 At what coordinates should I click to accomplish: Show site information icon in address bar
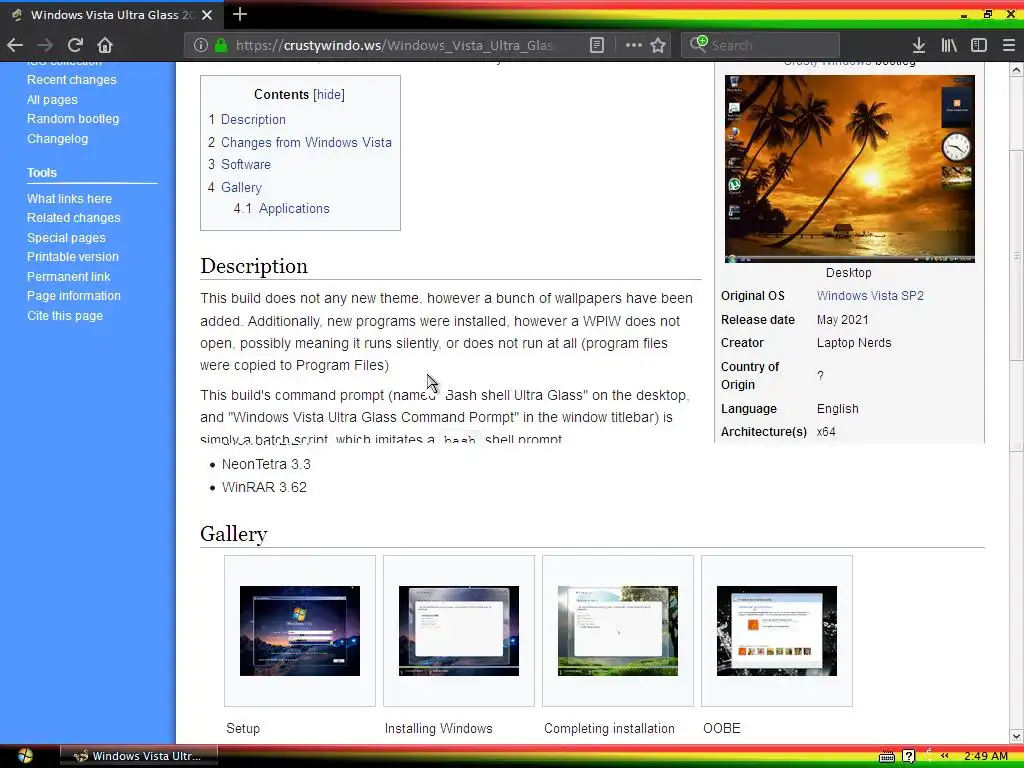click(x=200, y=45)
